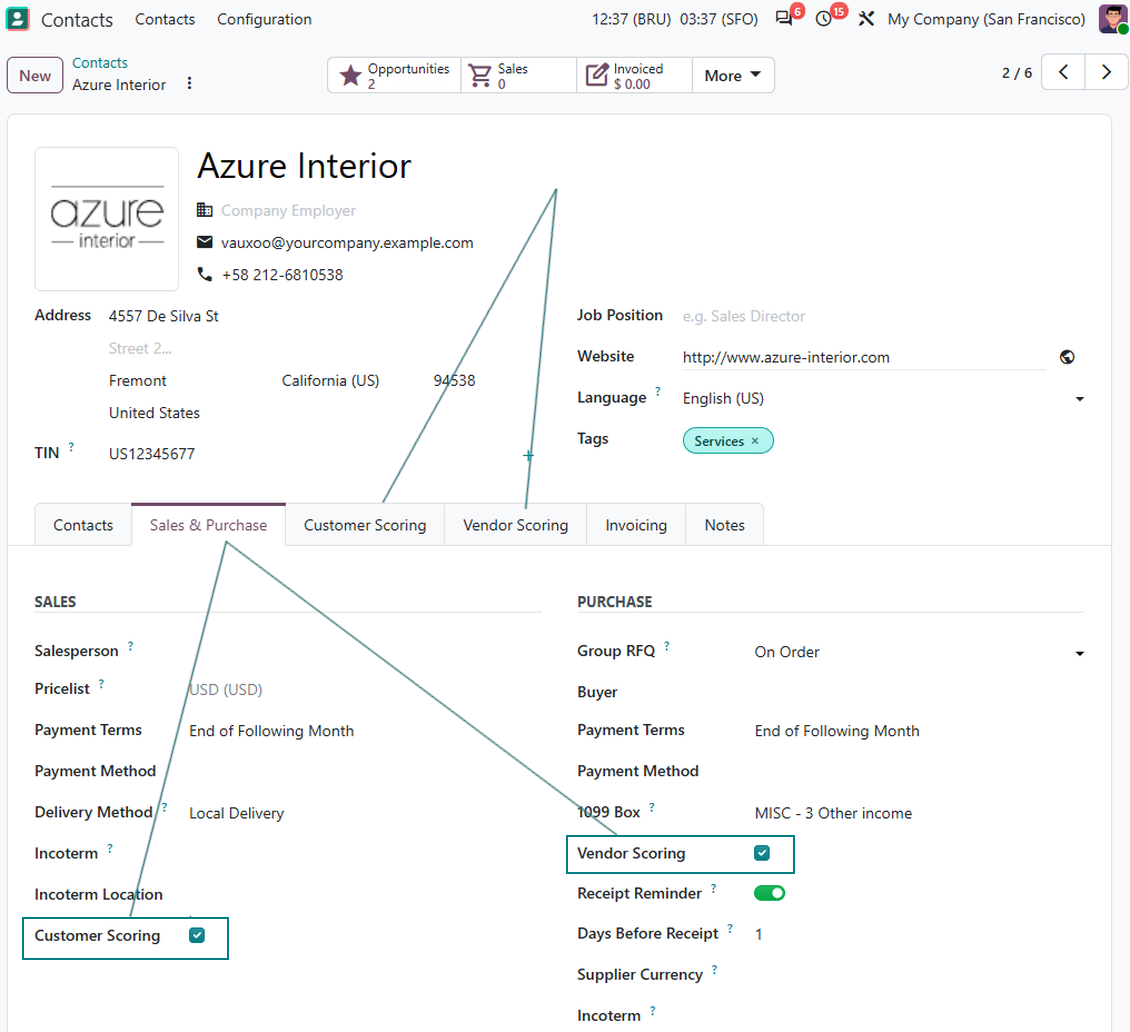1130x1032 pixels.
Task: Open the activities clock icon
Action: pos(824,19)
